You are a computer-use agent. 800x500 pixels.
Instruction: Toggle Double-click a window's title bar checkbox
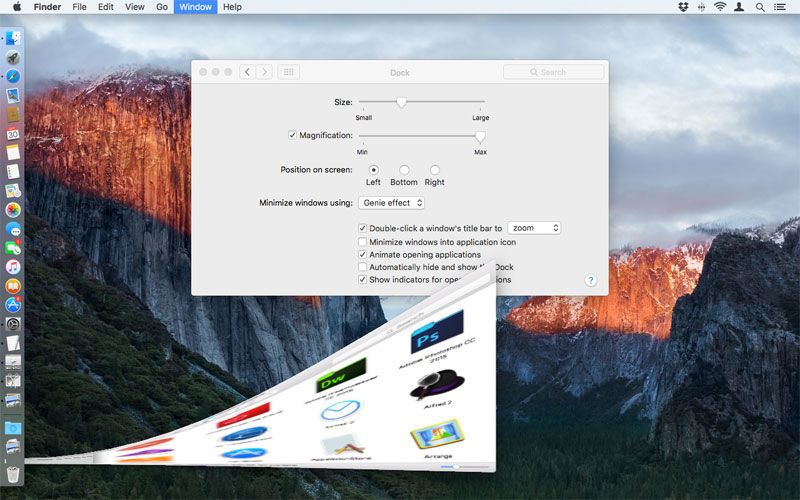(x=362, y=228)
